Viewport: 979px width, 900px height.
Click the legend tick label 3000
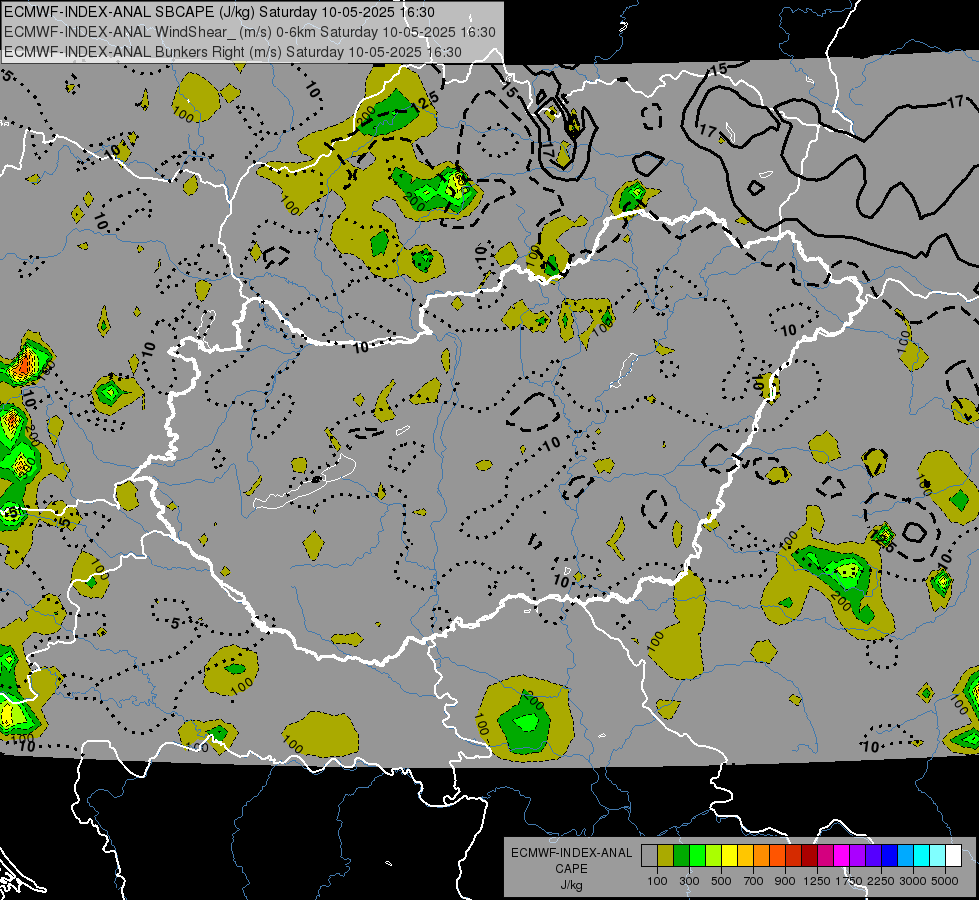(913, 881)
